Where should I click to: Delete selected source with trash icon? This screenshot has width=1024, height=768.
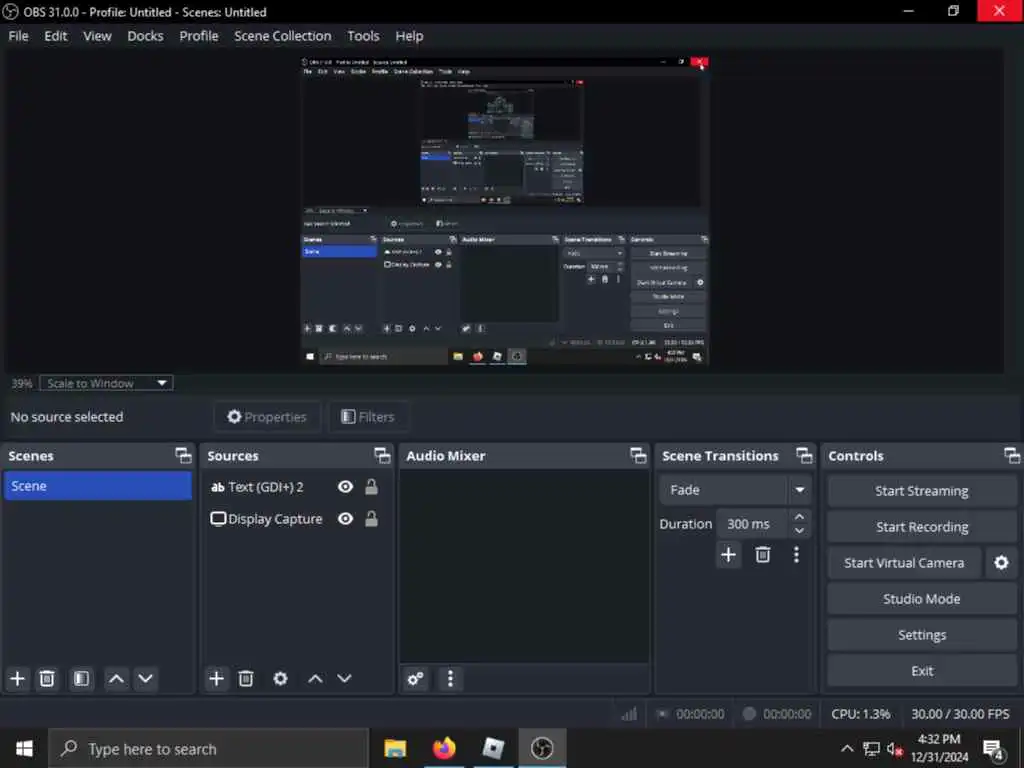click(x=246, y=679)
